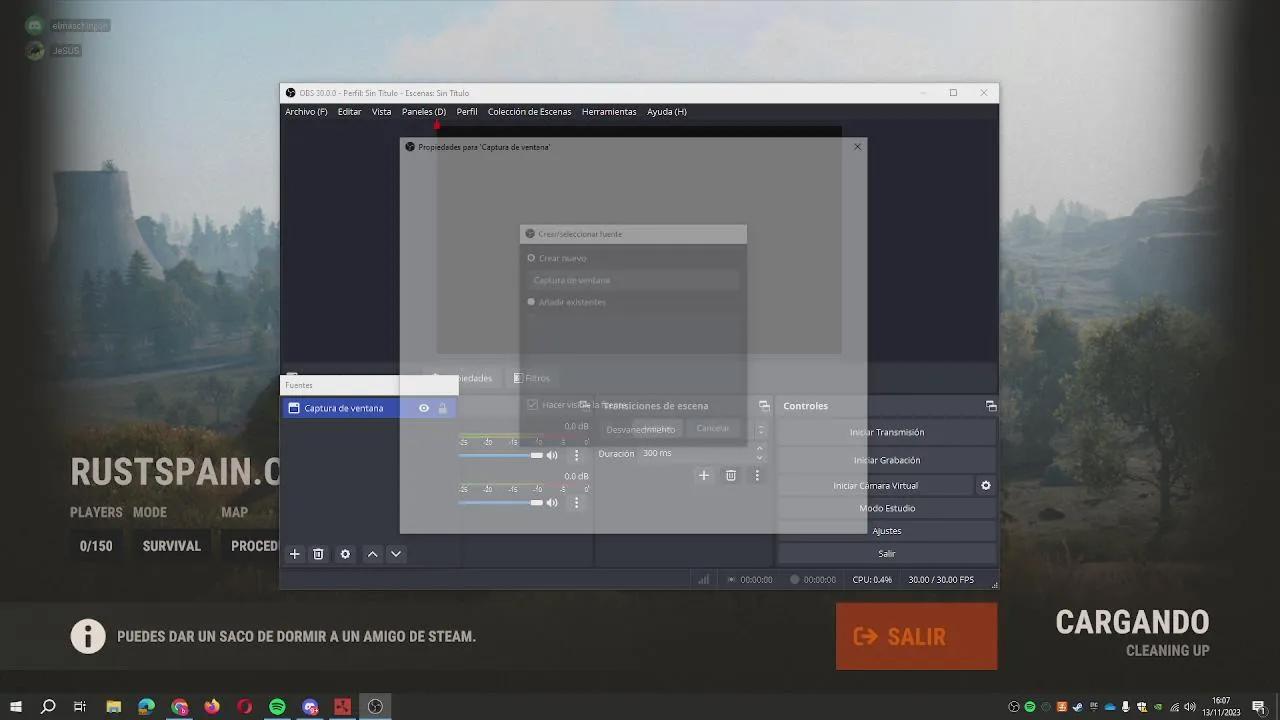Mute the lower audio mixer channel
Screen dimensions: 1280x720
(x=552, y=502)
